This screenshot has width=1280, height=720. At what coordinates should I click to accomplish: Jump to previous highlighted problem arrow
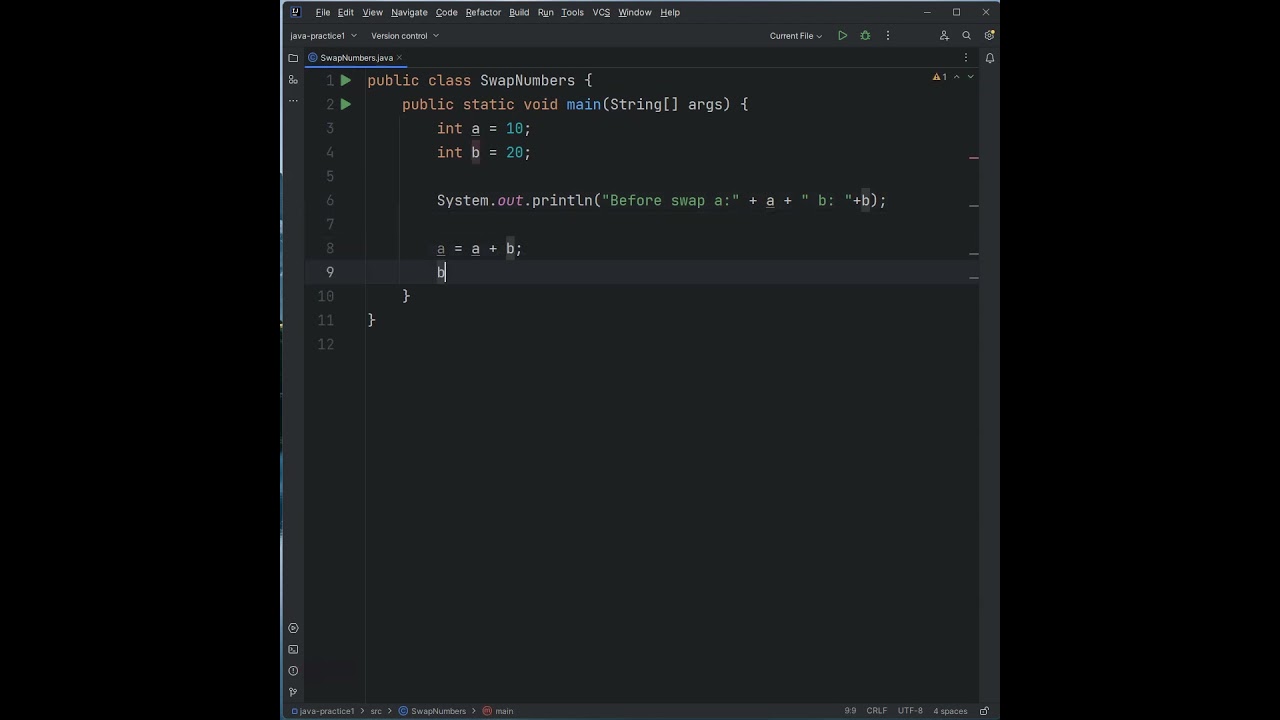[x=956, y=77]
